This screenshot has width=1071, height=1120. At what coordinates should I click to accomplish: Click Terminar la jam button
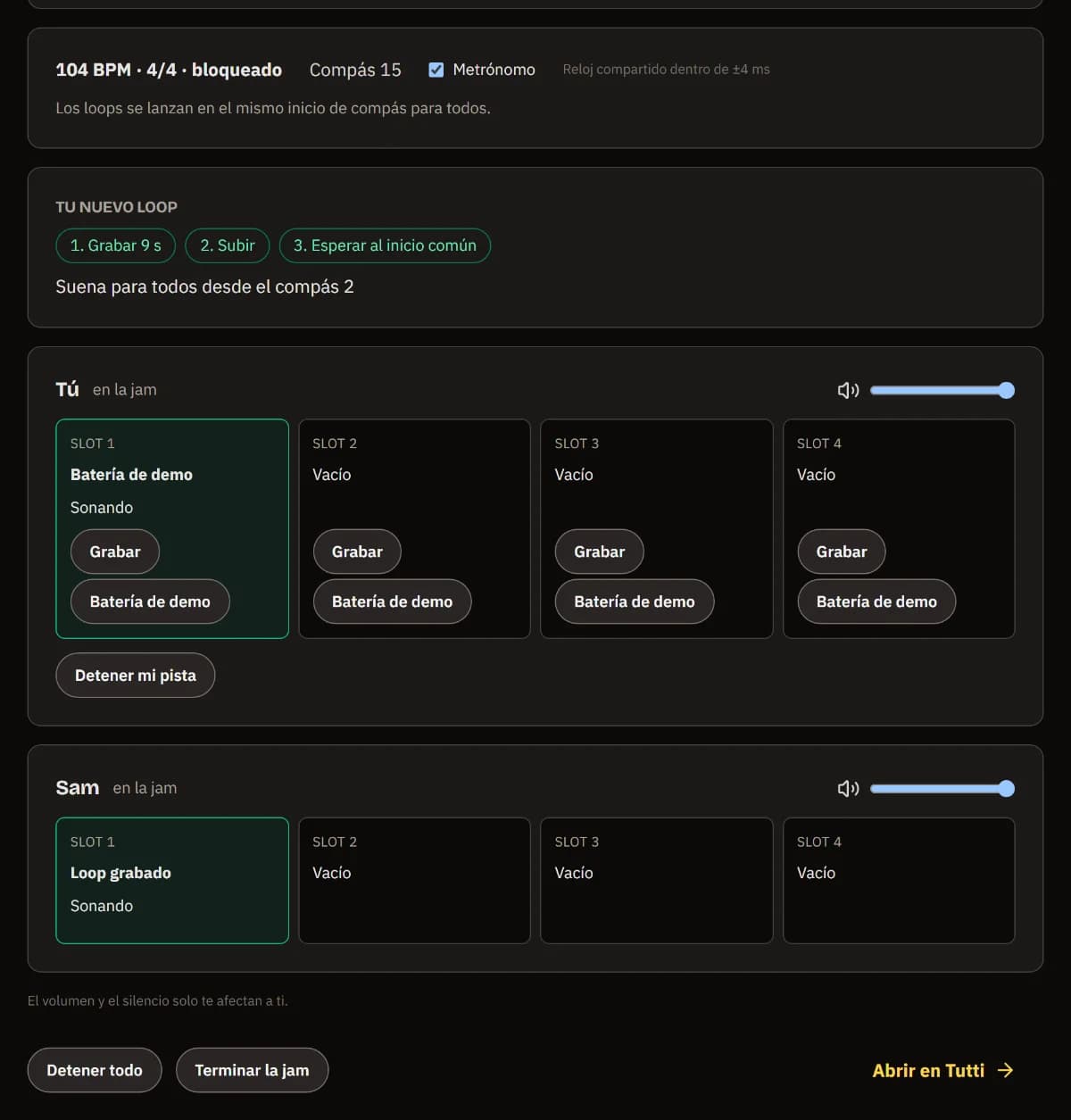point(252,1070)
